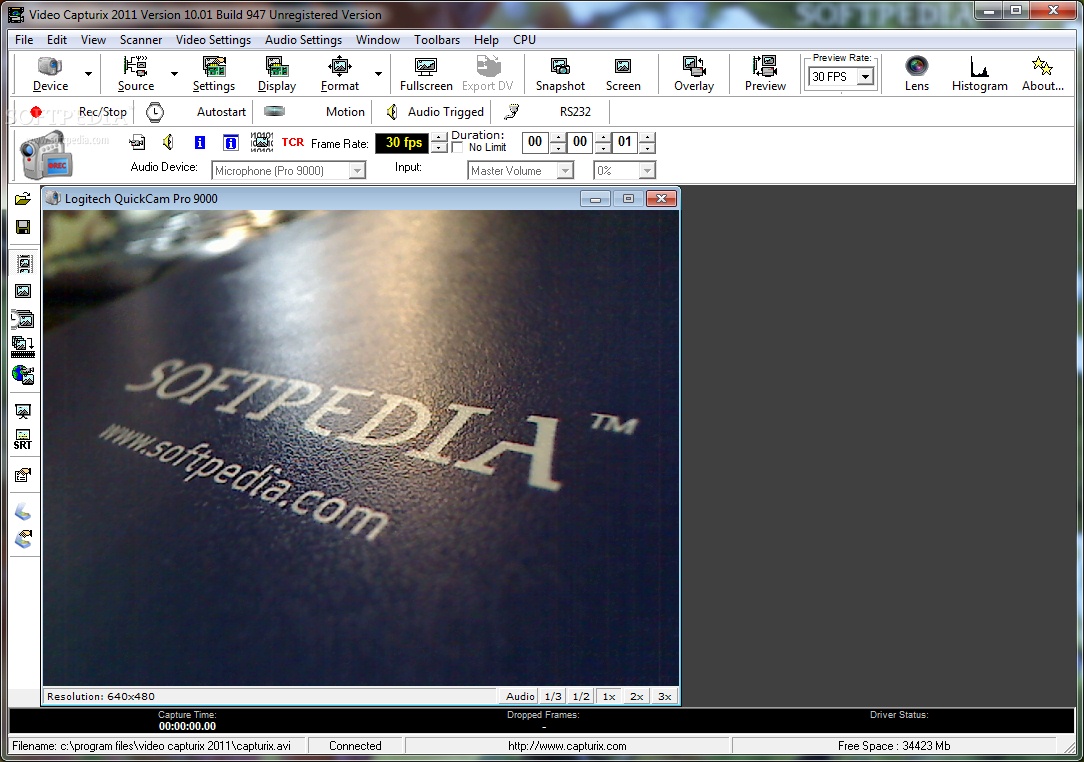Click the single picture sidebar icon
This screenshot has height=762, width=1084.
click(x=24, y=291)
